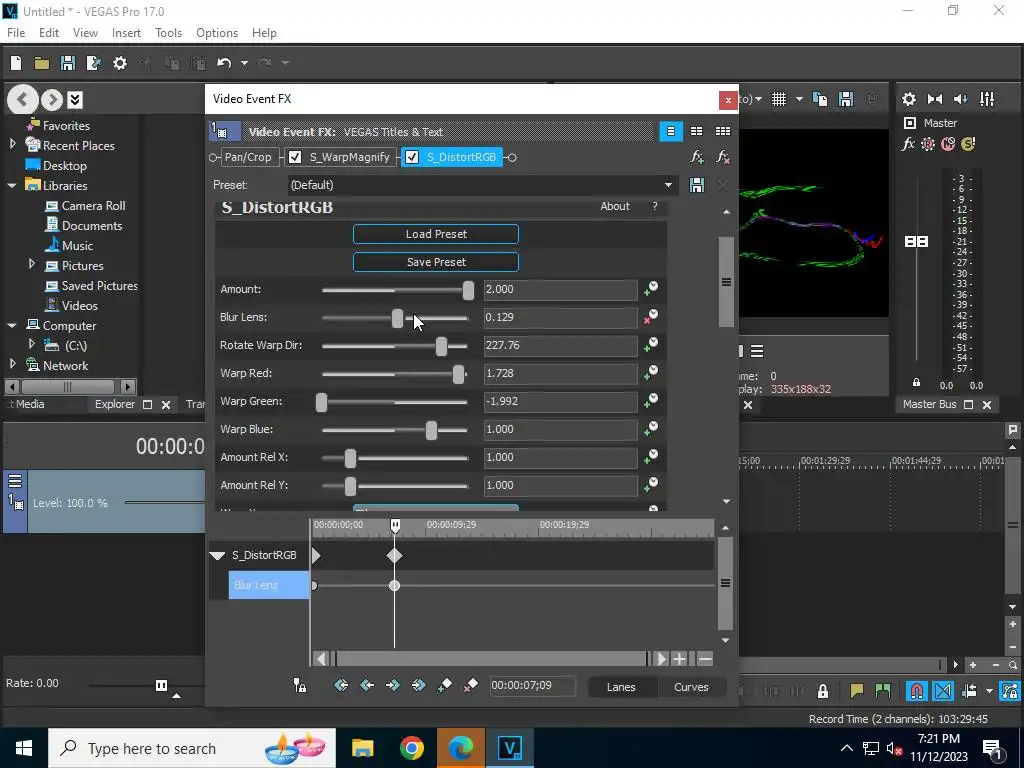Viewport: 1024px width, 768px height.
Task: Save the project with disk icon
Action: pyautogui.click(x=67, y=63)
